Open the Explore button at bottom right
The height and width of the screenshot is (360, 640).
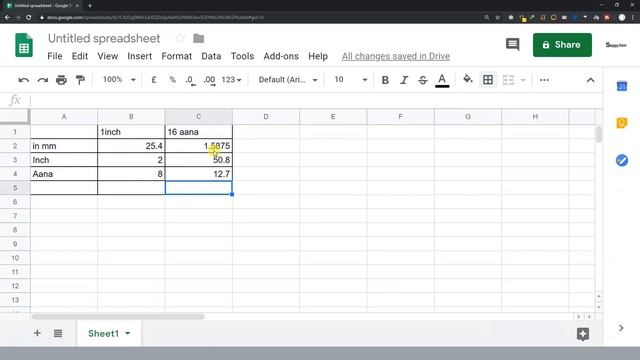(x=583, y=334)
